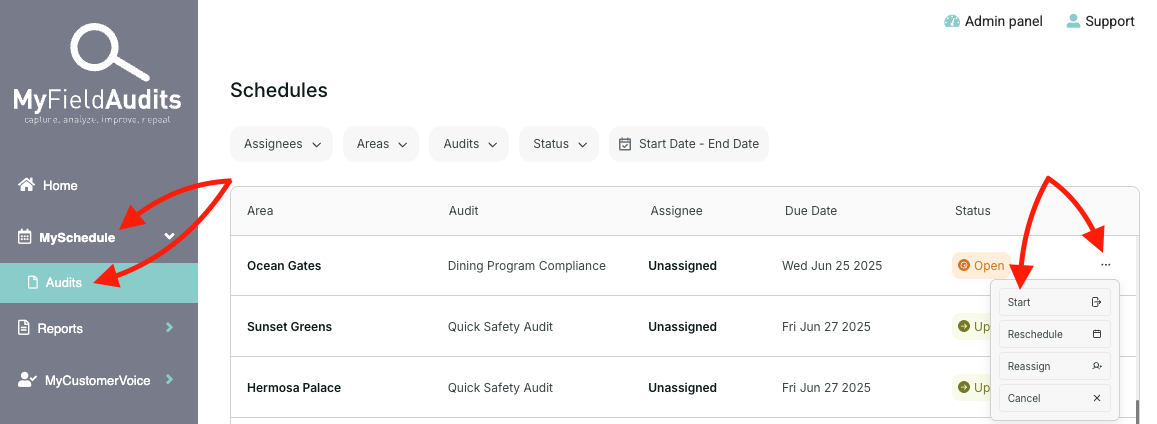Click the Open status circle icon
Image resolution: width=1157 pixels, height=424 pixels.
click(x=963, y=265)
